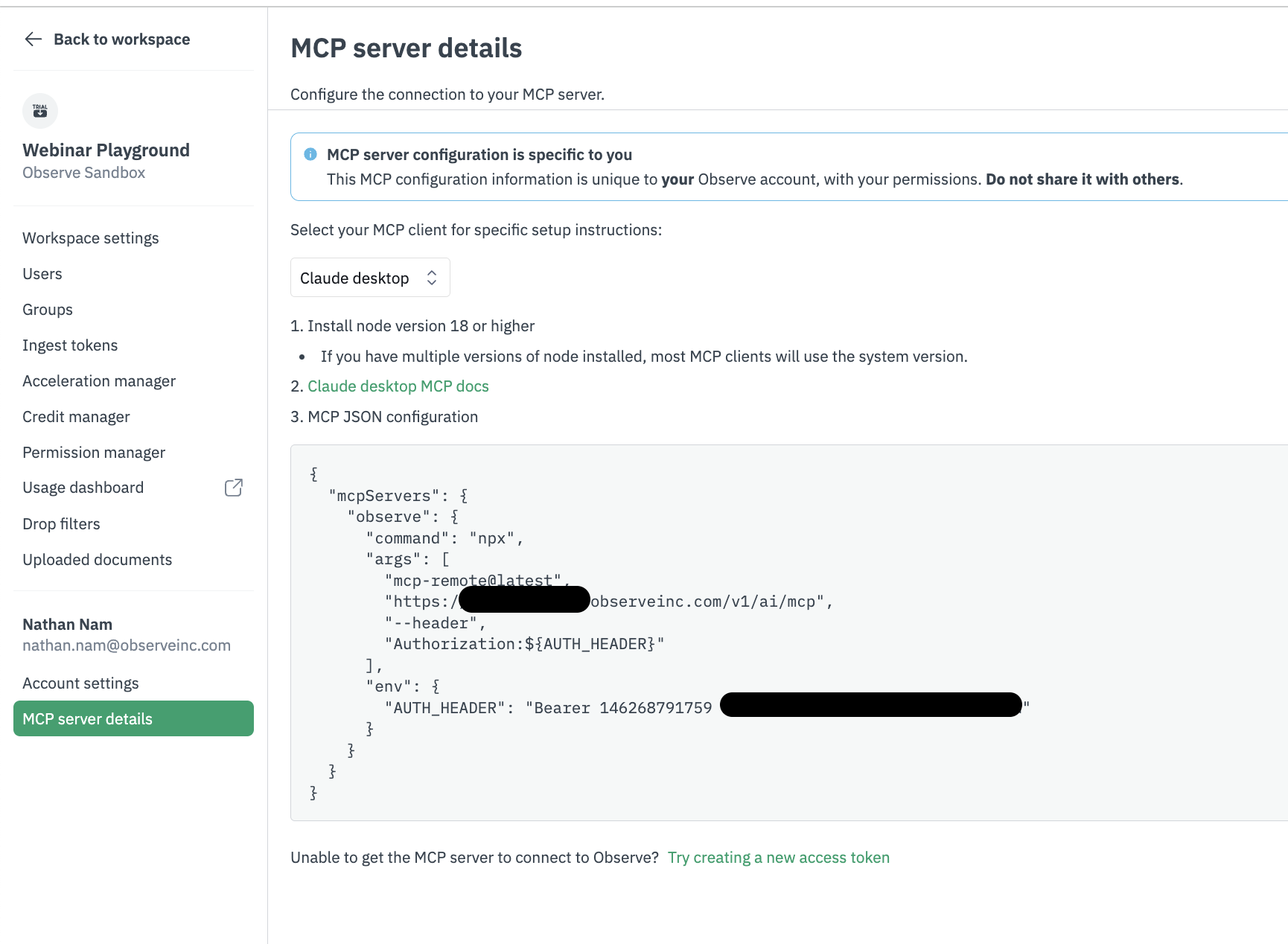This screenshot has height=944, width=1288.
Task: Select the MCP server details tab
Action: click(133, 719)
